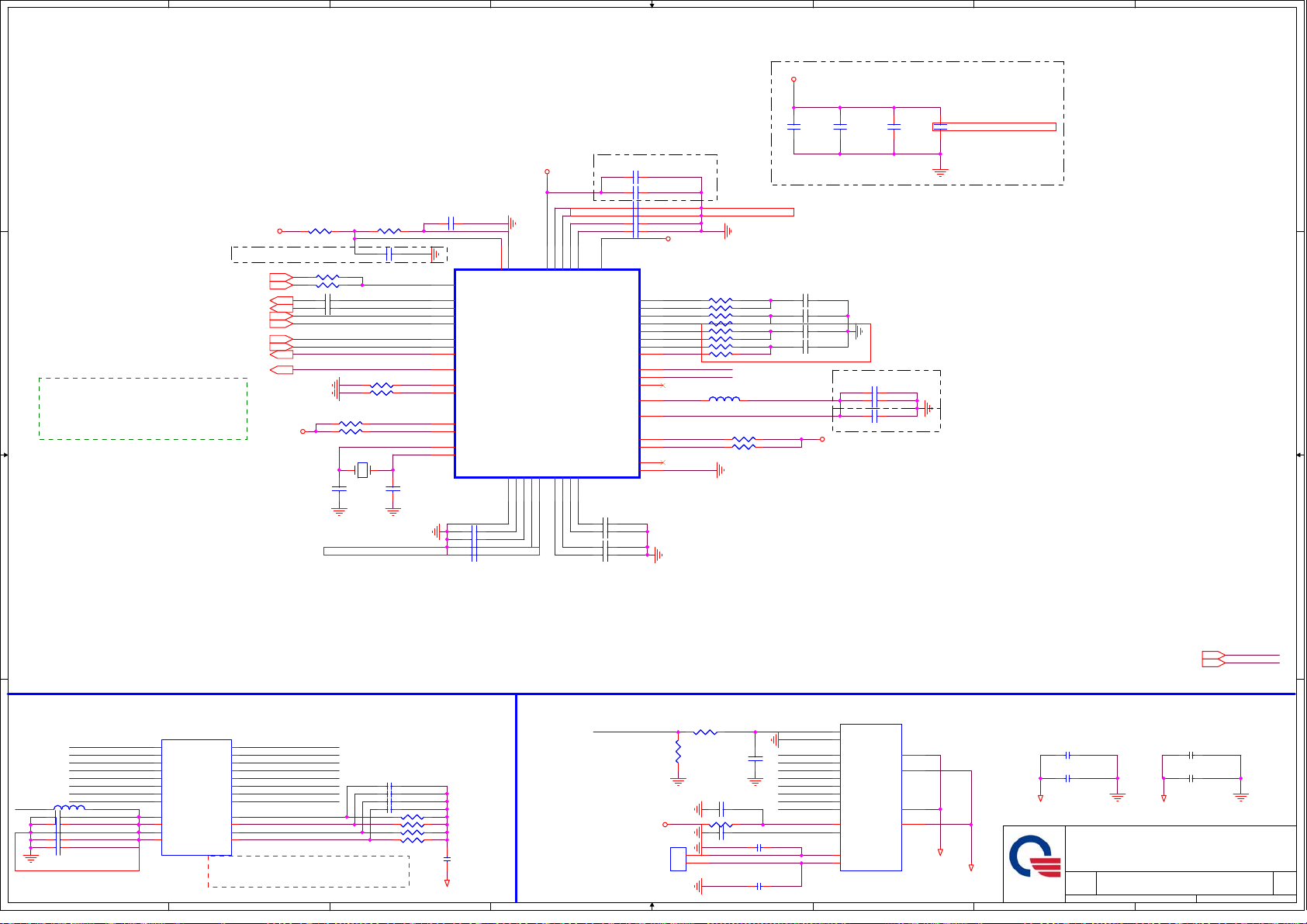1307x924 pixels.
Task: Select the blue IC rectangle in bottom-left section
Action: pyautogui.click(x=196, y=798)
